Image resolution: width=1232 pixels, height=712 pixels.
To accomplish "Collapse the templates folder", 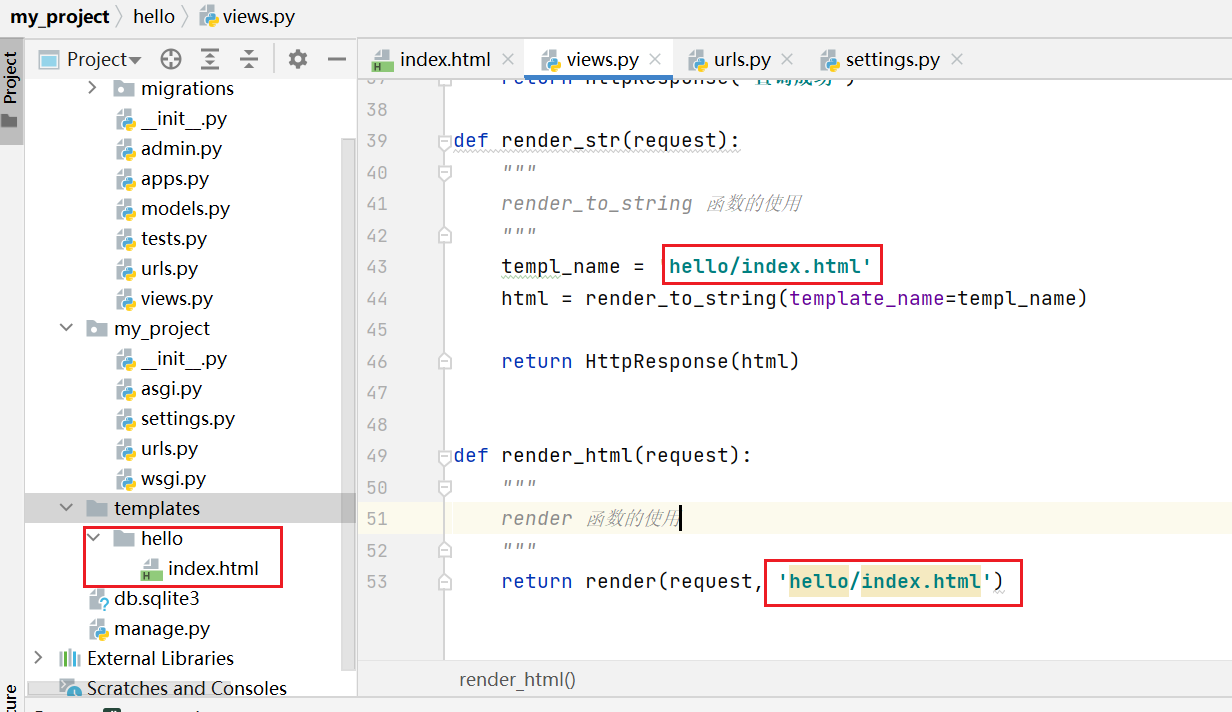I will click(x=66, y=508).
